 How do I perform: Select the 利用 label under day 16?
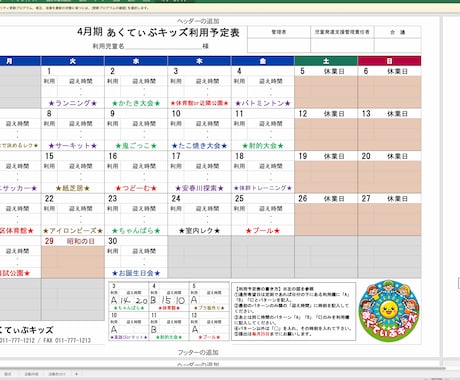click(113, 166)
